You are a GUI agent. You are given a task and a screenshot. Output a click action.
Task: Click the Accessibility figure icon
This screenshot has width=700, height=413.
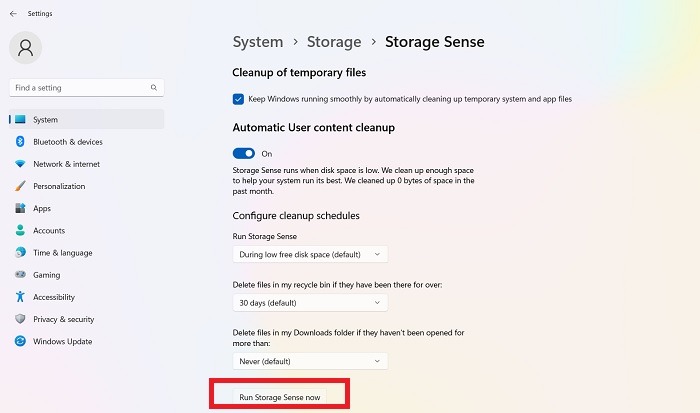coord(20,296)
